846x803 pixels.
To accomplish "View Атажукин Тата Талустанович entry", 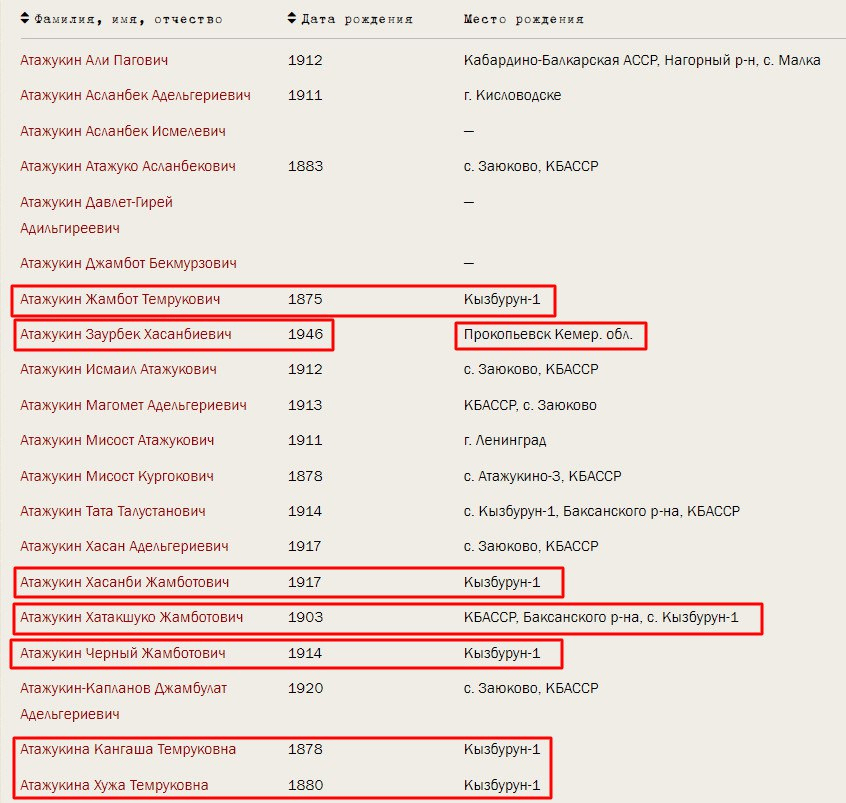I will click(113, 511).
